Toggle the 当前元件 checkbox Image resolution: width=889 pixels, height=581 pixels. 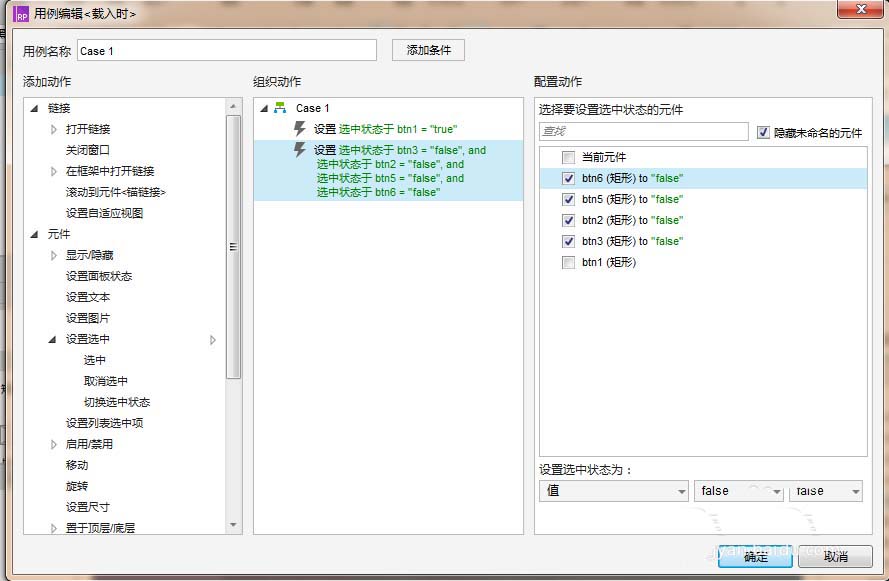[568, 157]
